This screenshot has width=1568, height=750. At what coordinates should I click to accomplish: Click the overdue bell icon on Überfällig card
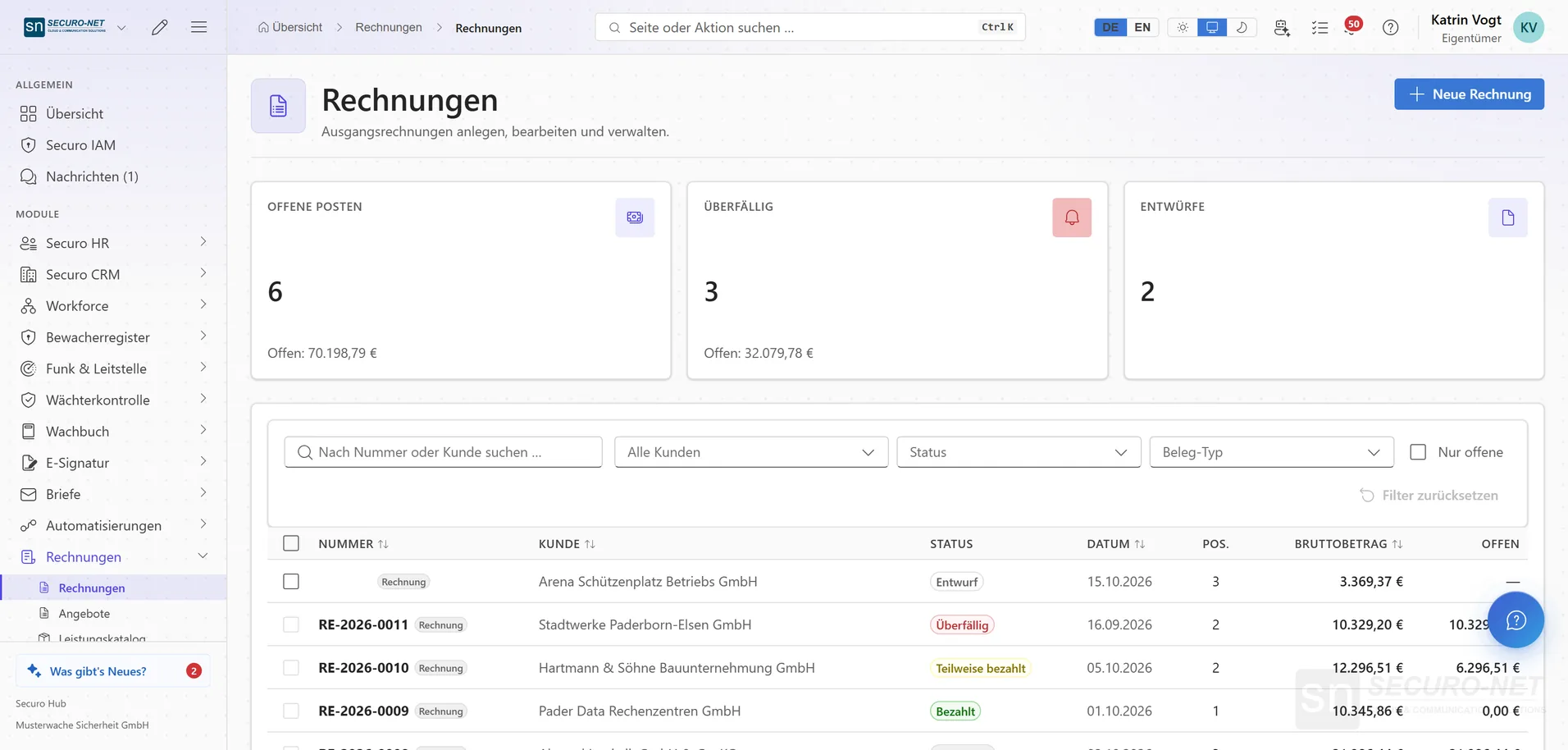pyautogui.click(x=1072, y=217)
